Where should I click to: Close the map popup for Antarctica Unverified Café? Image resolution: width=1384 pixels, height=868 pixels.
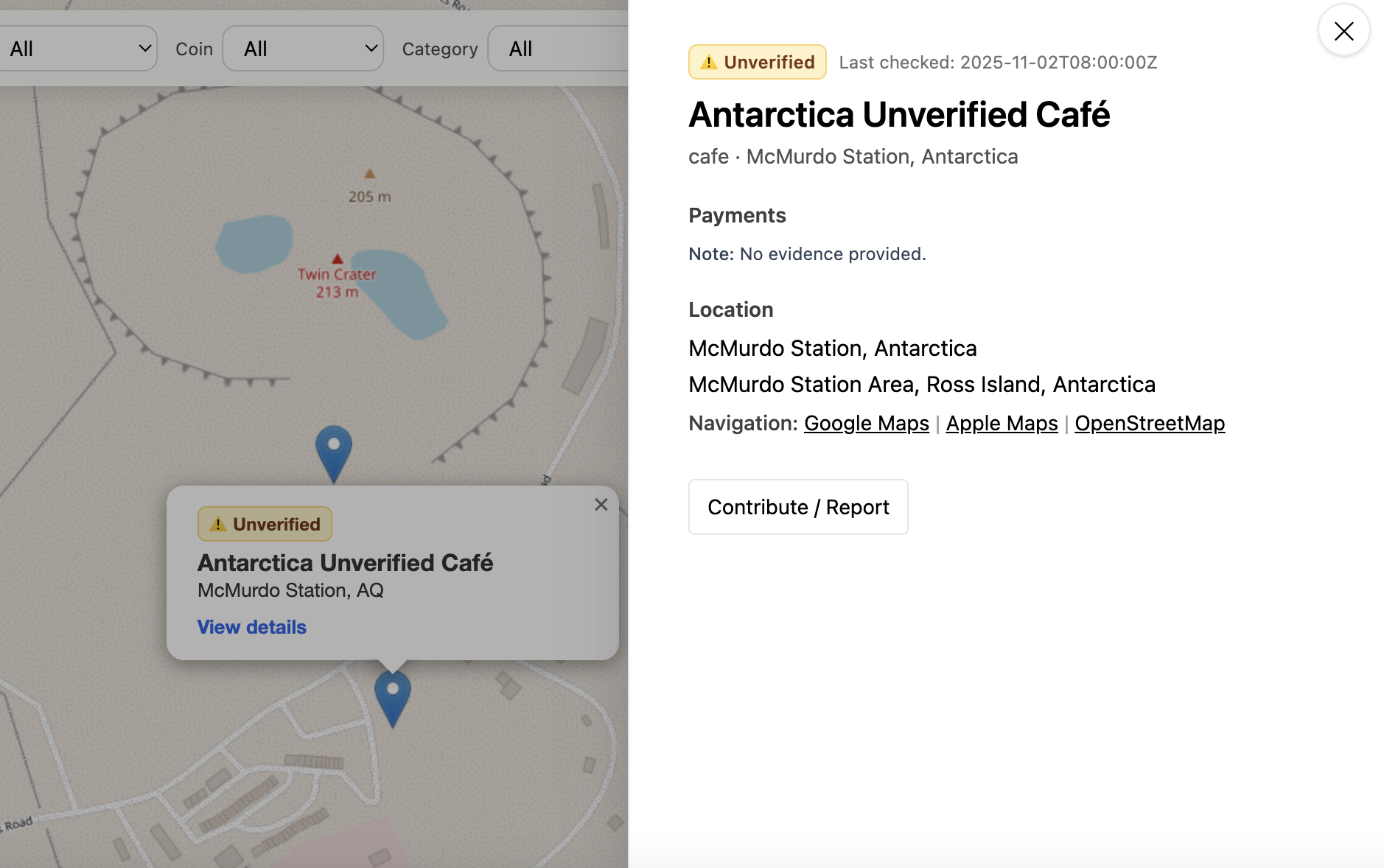tap(601, 505)
